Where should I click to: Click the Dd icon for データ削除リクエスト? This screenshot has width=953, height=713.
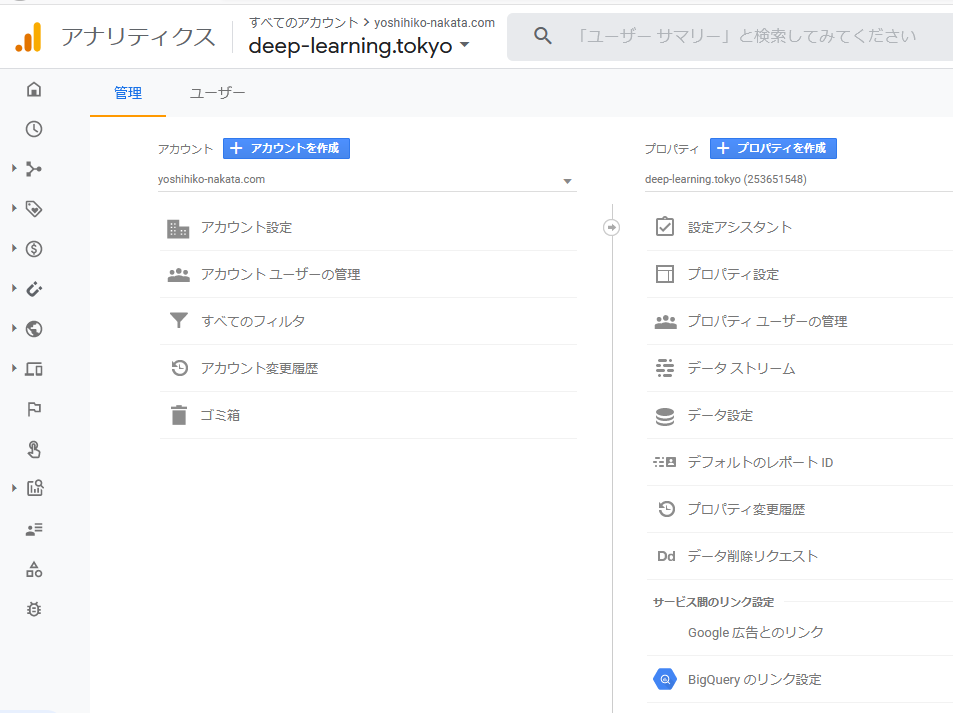pos(666,556)
